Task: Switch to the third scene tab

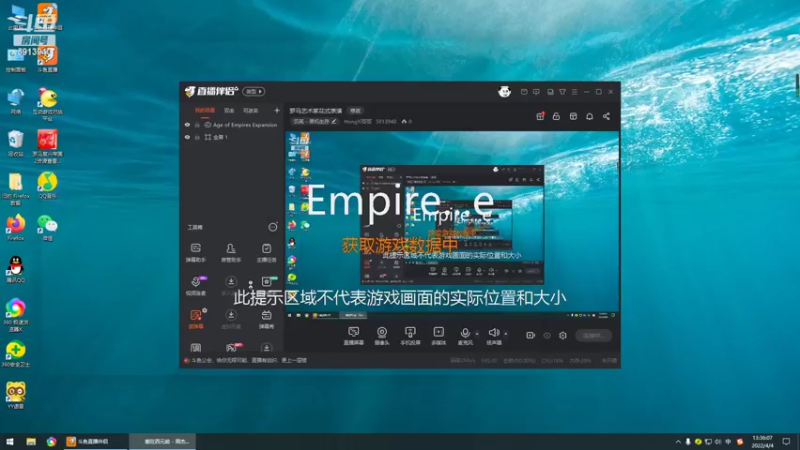Action: 251,111
